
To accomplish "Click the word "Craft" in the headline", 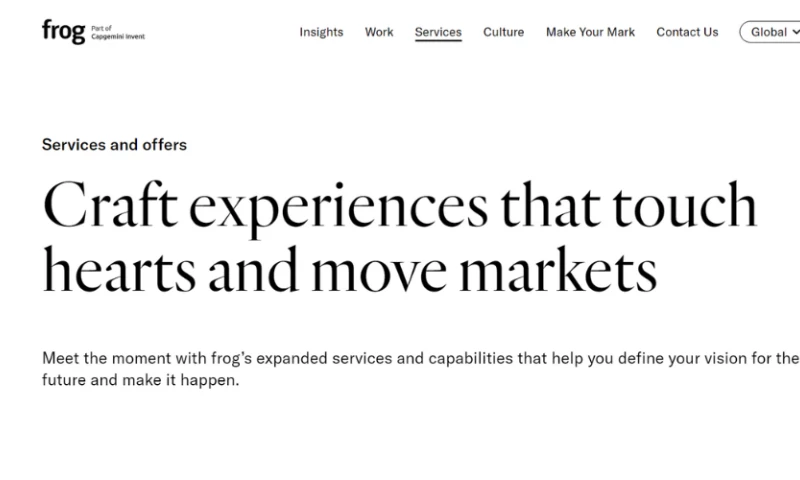I will point(110,205).
